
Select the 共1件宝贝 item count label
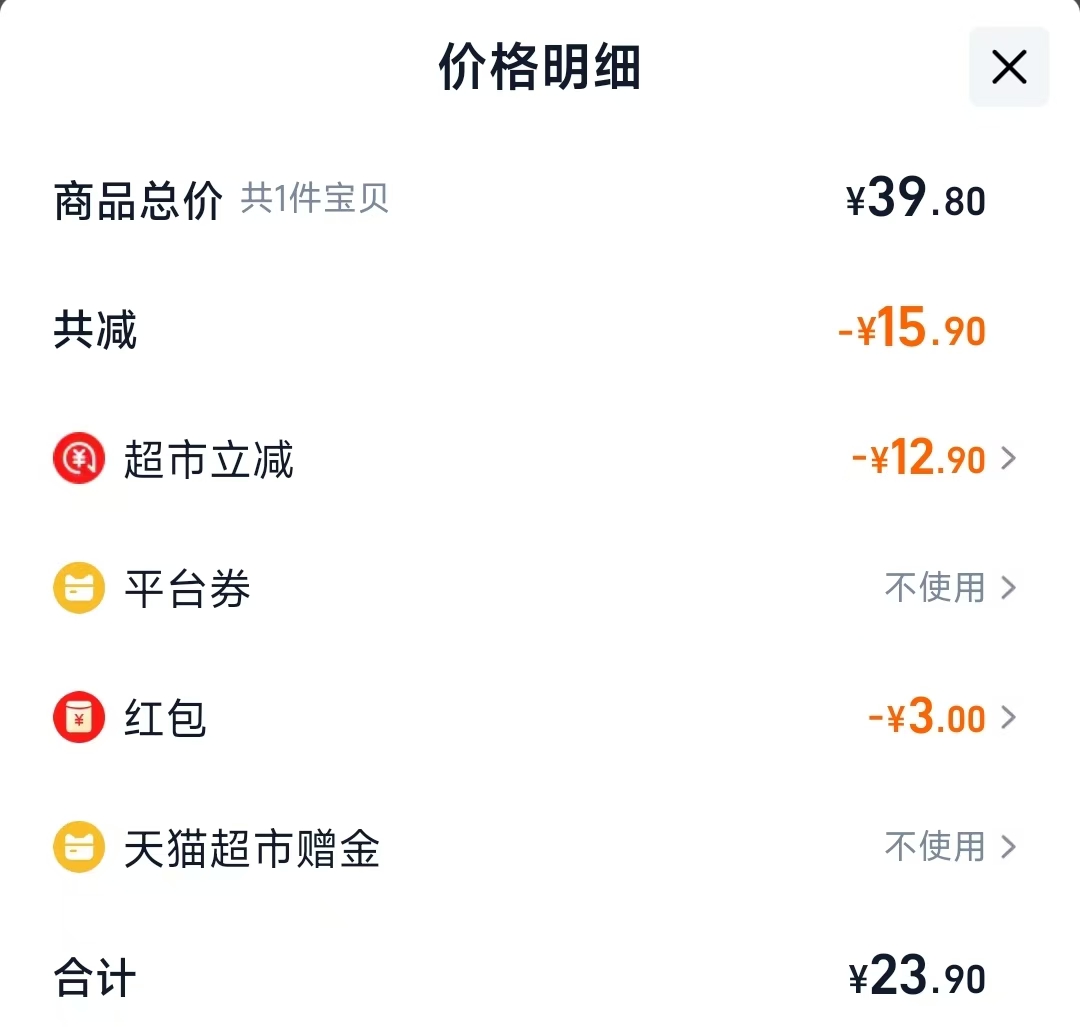coord(315,199)
